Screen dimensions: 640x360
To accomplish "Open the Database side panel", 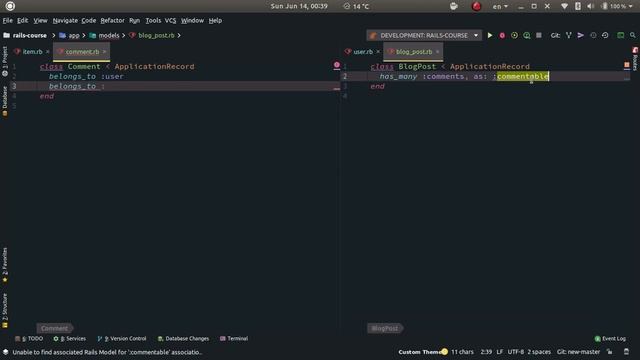I will coord(5,101).
